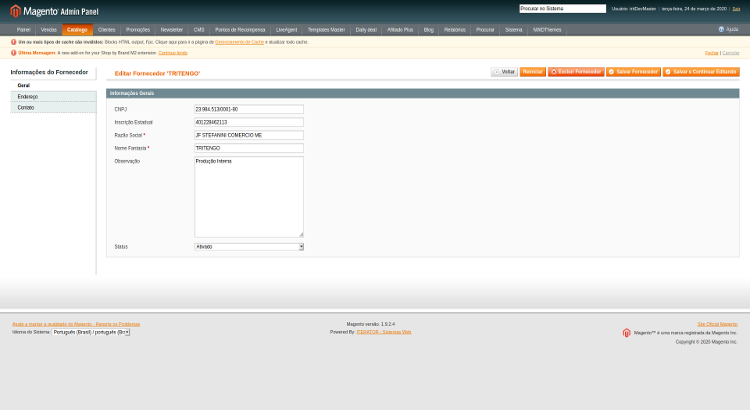Open the Promoções menu

coord(138,30)
